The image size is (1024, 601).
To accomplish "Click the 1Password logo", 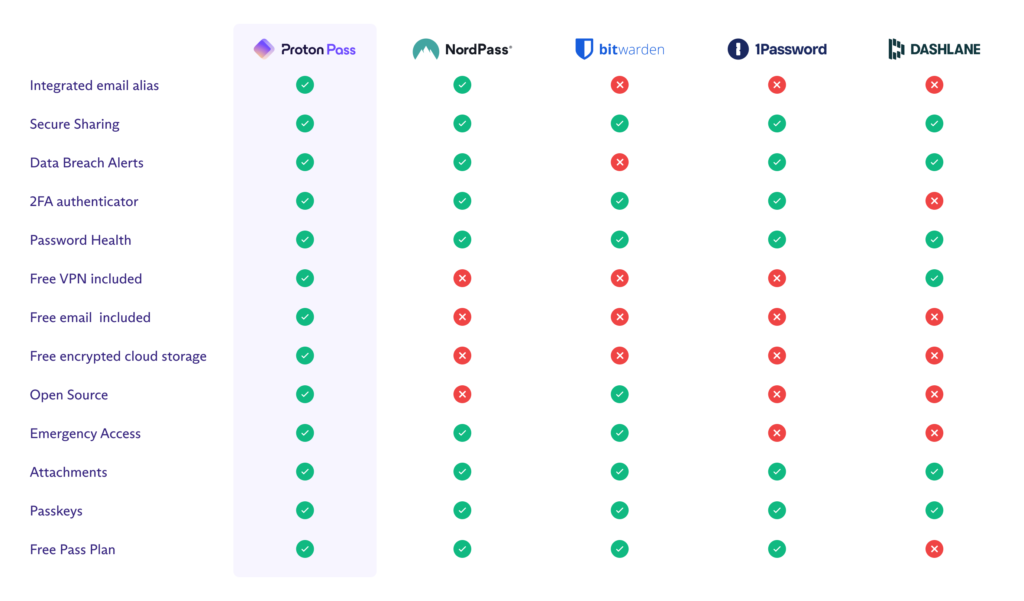I will [777, 49].
